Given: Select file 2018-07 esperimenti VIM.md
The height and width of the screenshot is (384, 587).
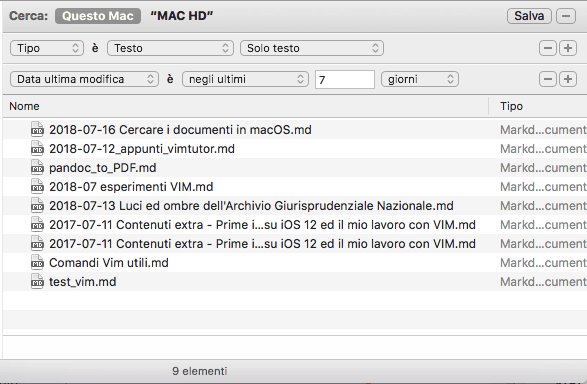Looking at the screenshot, I should click(x=131, y=187).
